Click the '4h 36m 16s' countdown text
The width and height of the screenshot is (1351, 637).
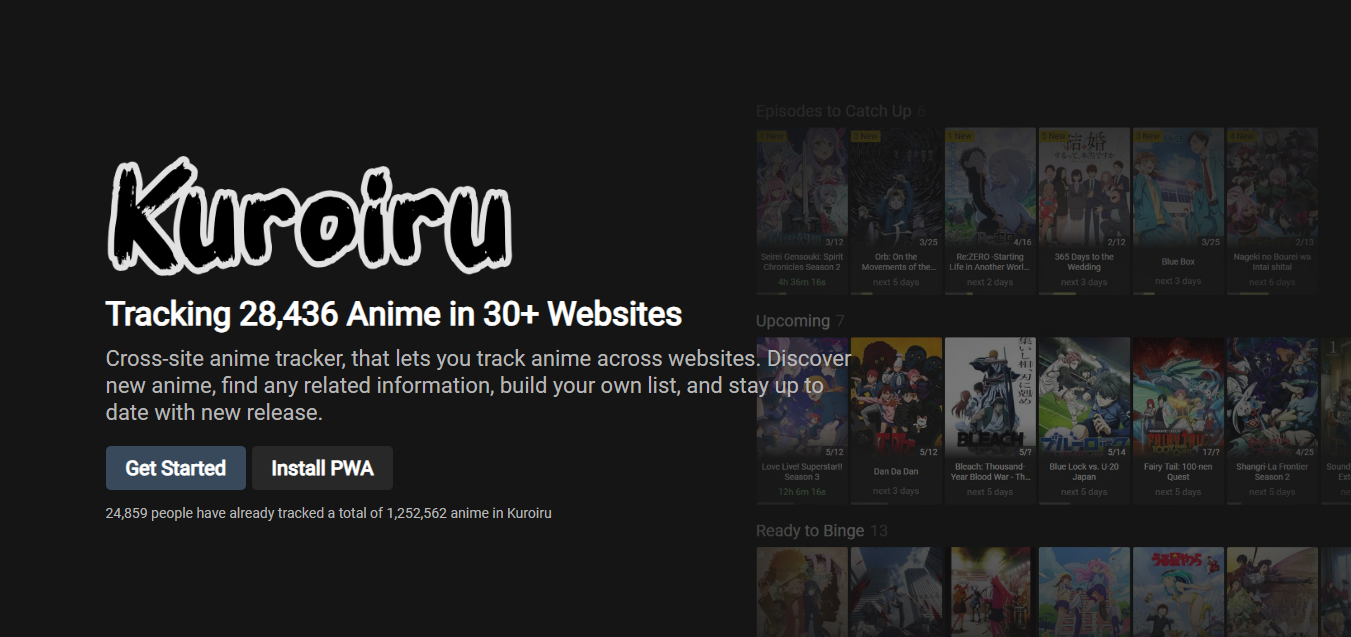802,282
